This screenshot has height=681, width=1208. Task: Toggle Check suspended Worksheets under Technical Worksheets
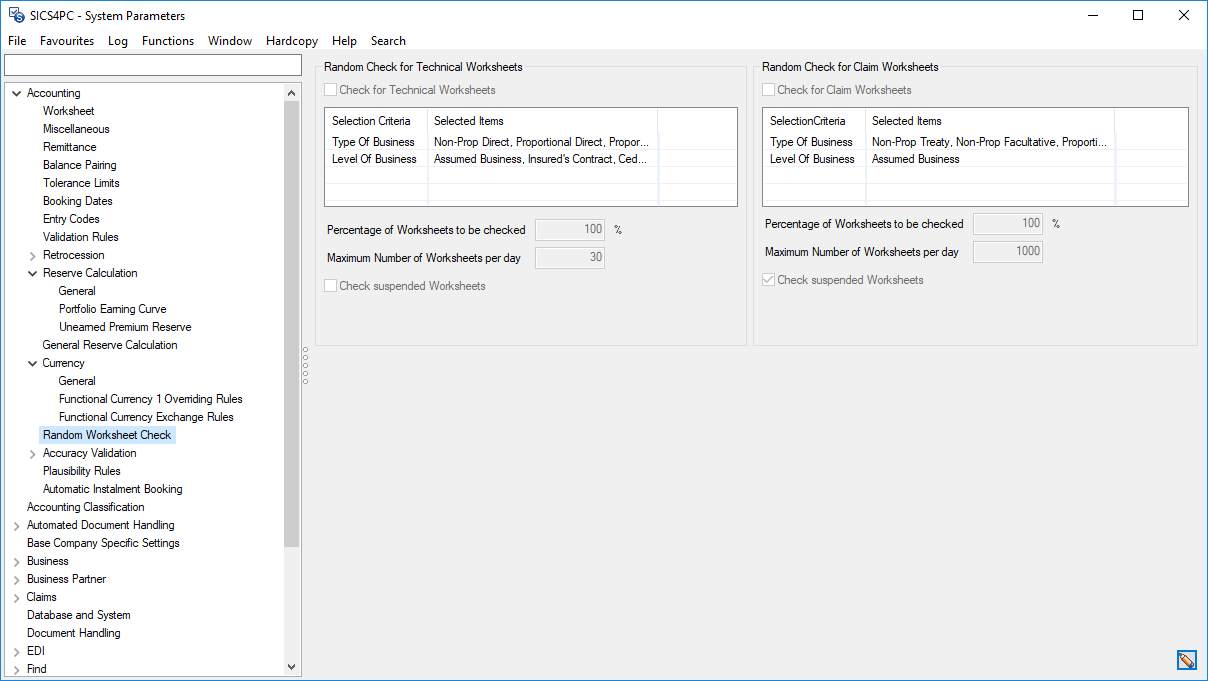330,286
